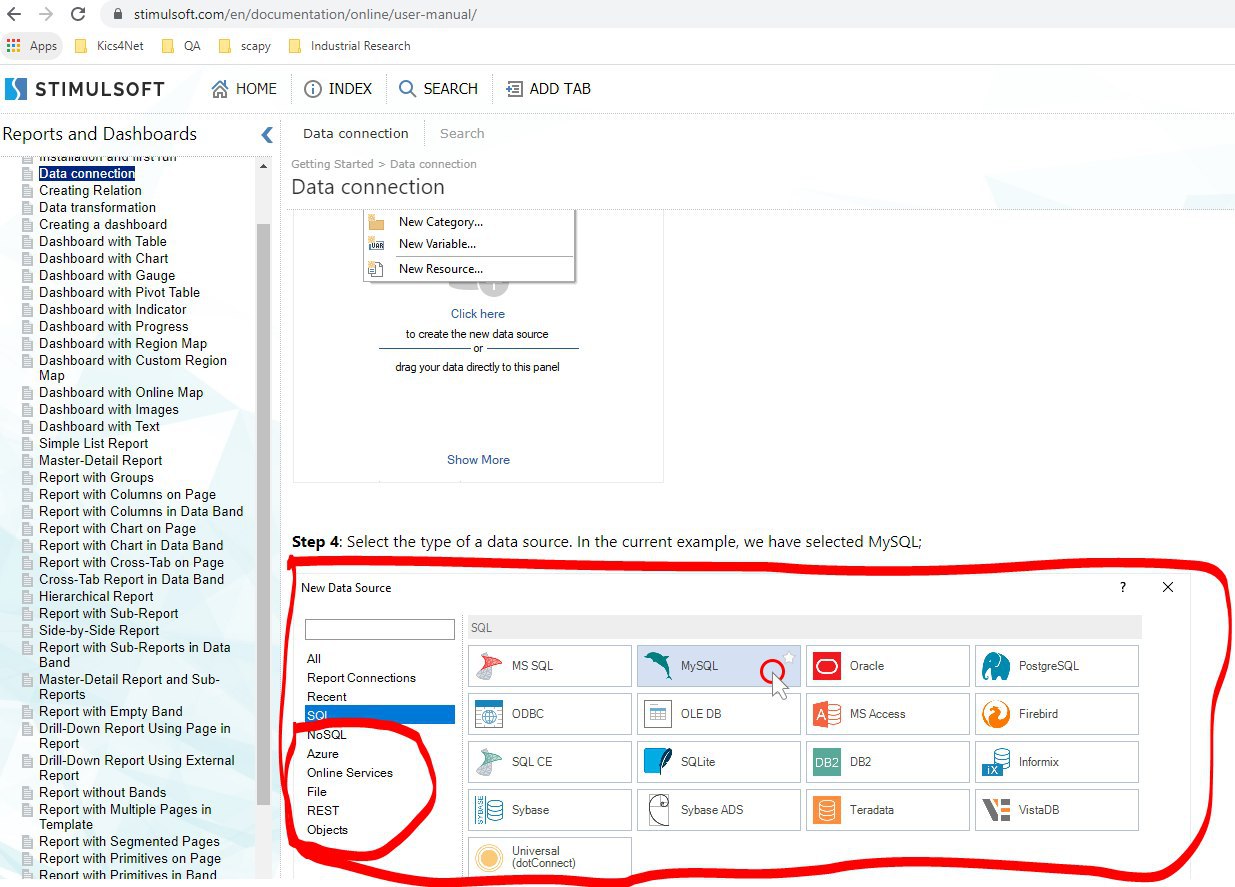Reload the page with the refresh icon

(x=78, y=14)
